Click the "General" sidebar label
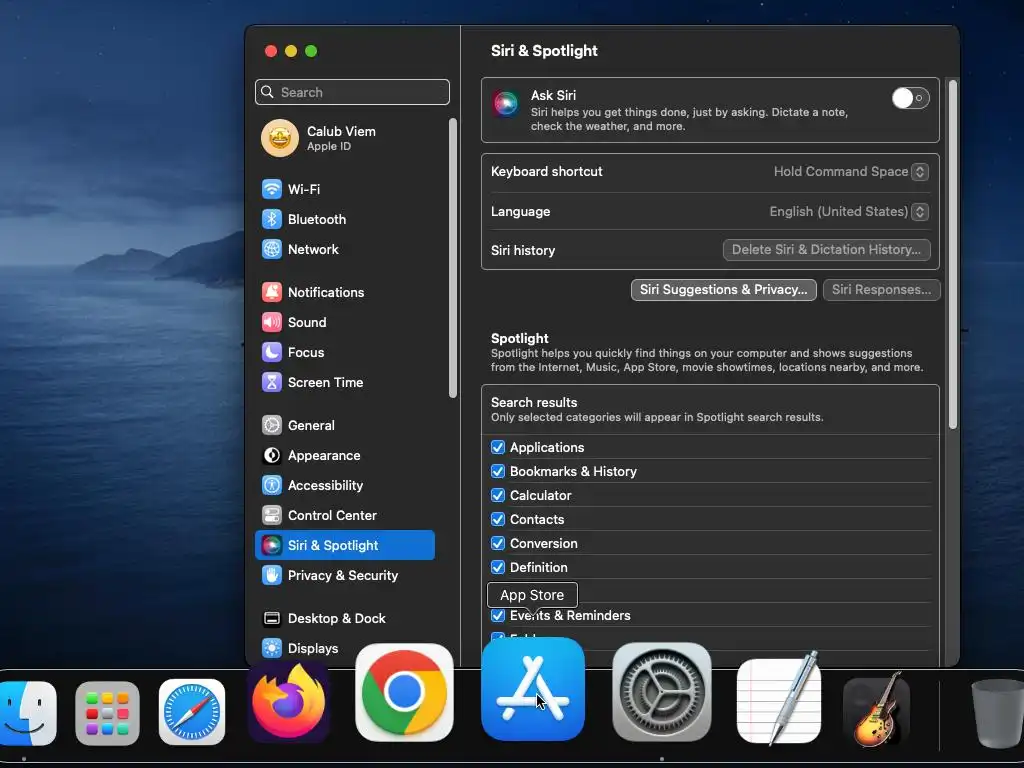This screenshot has height=768, width=1024. [311, 426]
